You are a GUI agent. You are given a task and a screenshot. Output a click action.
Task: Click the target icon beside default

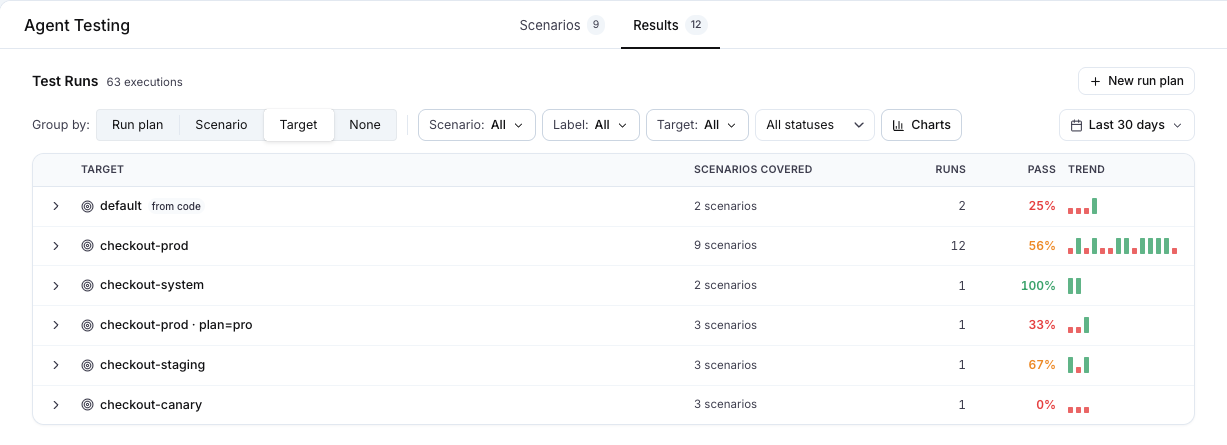pos(87,206)
